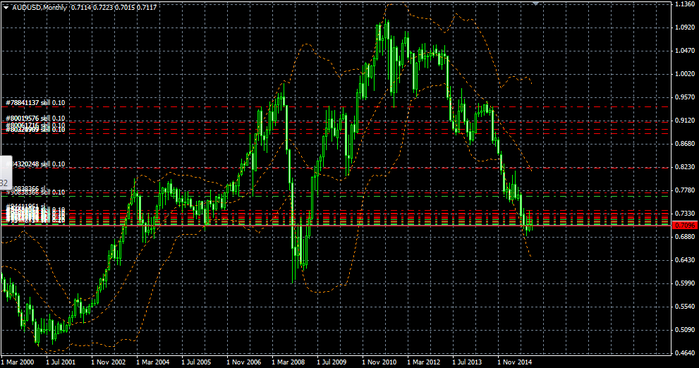Click the 1 Mar 2008 date label
This screenshot has width=699, height=368.
pyautogui.click(x=288, y=362)
